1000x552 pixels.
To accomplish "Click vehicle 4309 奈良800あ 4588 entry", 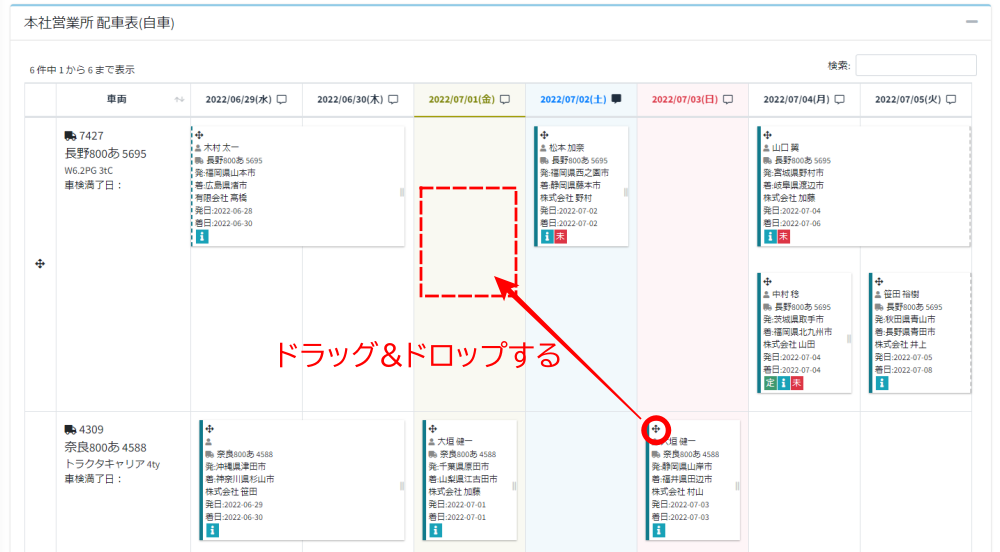I will click(x=105, y=447).
